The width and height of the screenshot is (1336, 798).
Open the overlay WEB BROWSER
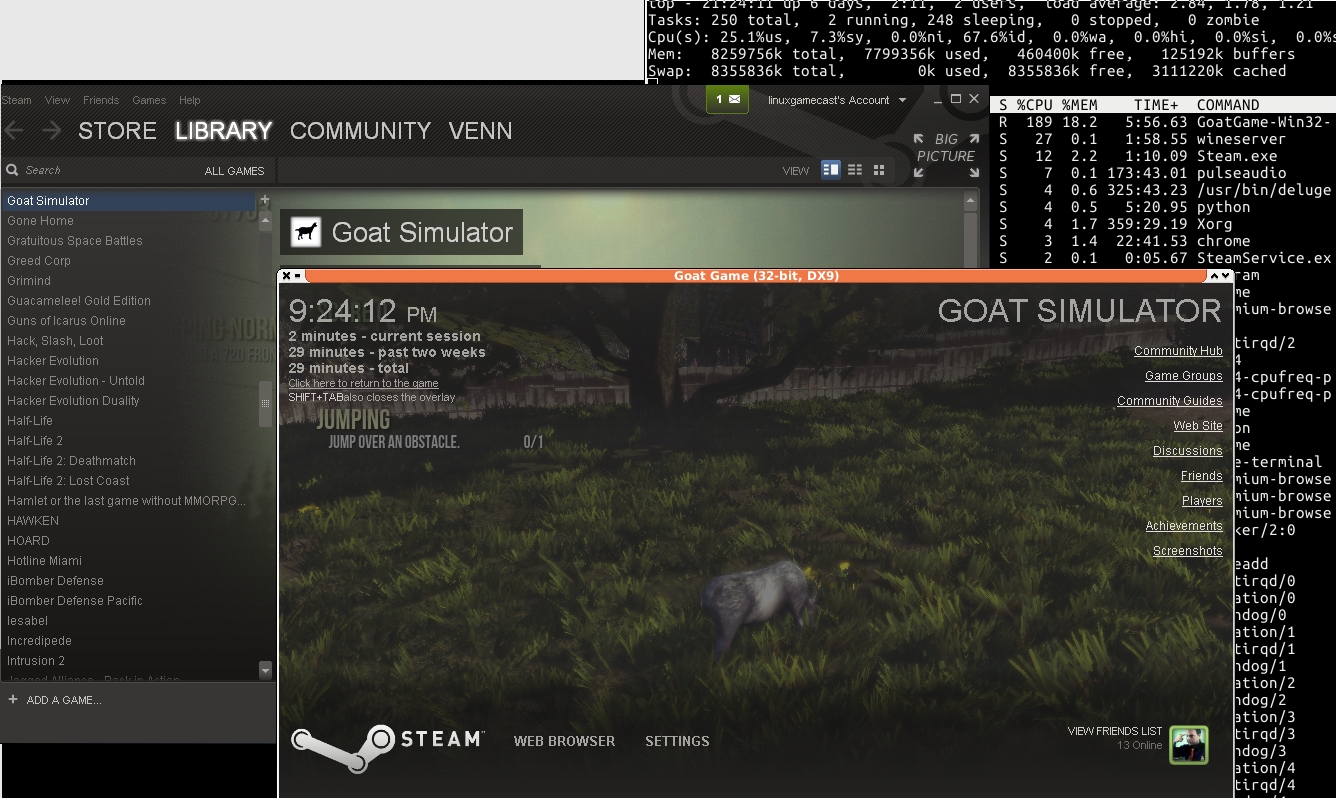(564, 741)
